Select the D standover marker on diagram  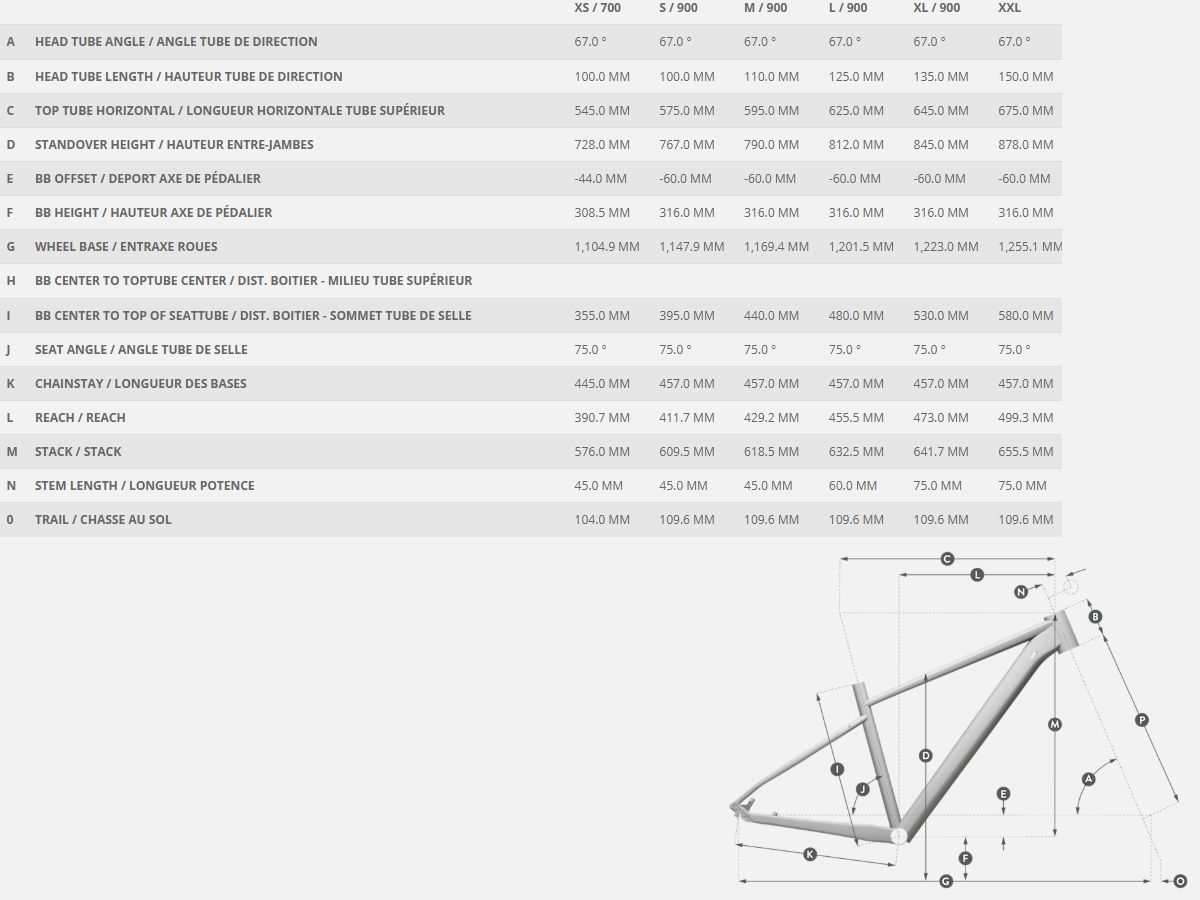[925, 755]
